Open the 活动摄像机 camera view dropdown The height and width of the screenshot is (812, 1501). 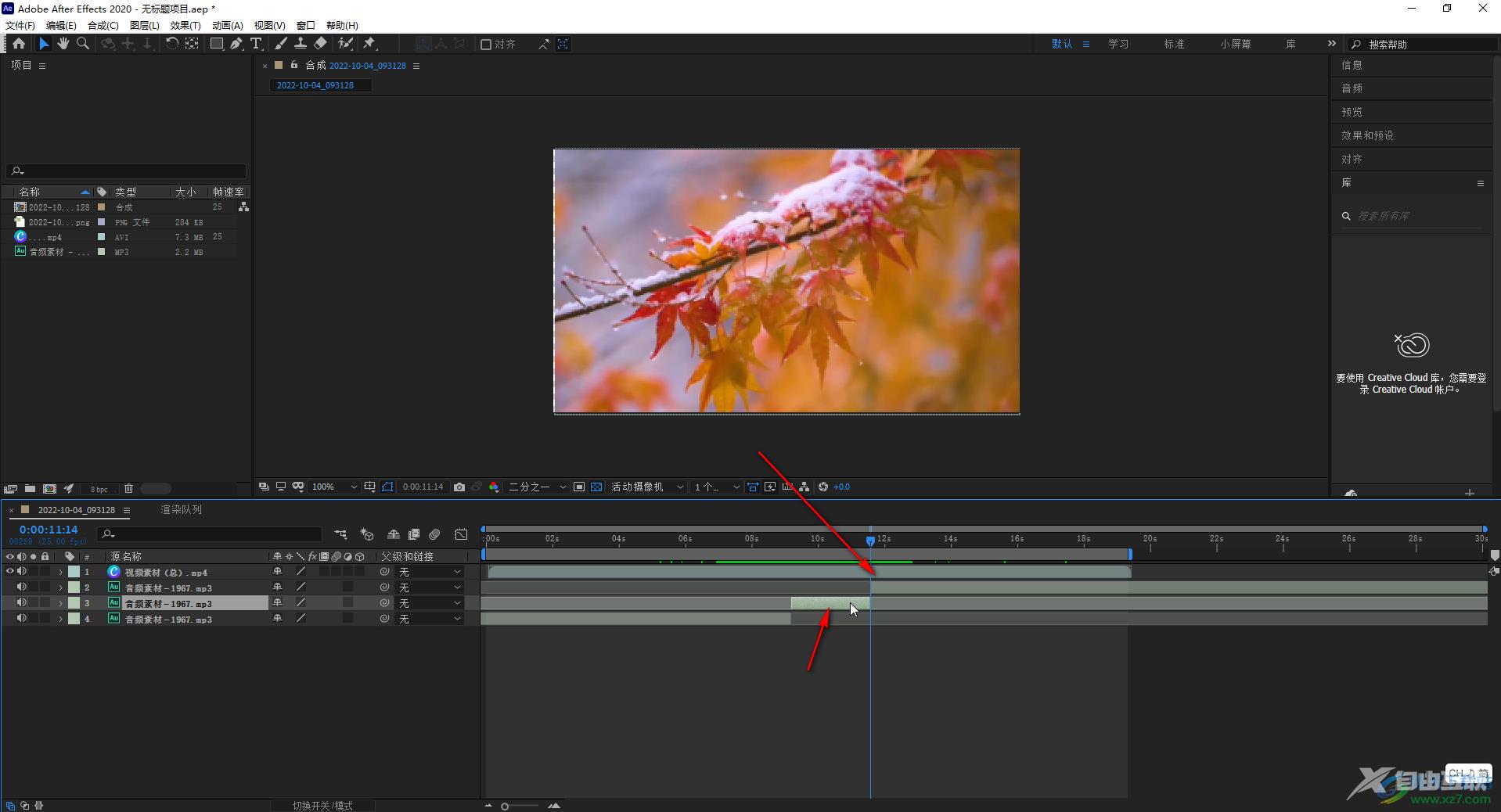(647, 487)
